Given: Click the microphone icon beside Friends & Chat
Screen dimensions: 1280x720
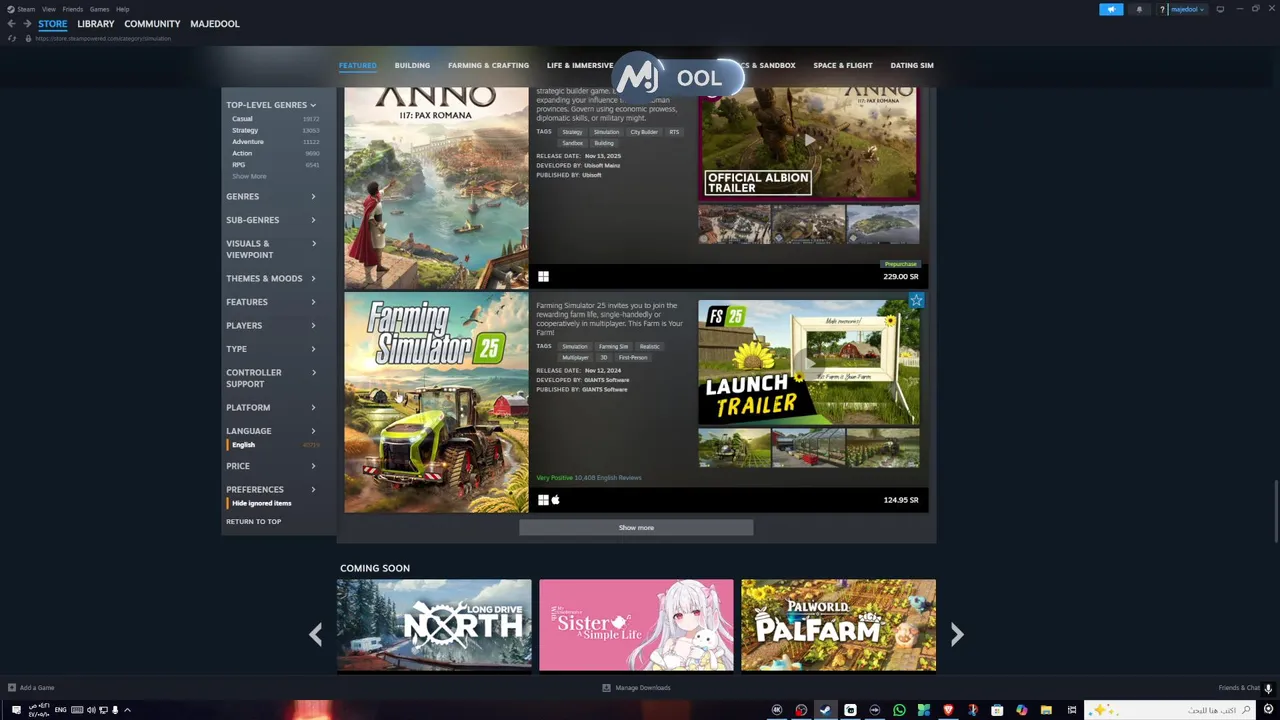Looking at the screenshot, I should [x=1268, y=688].
